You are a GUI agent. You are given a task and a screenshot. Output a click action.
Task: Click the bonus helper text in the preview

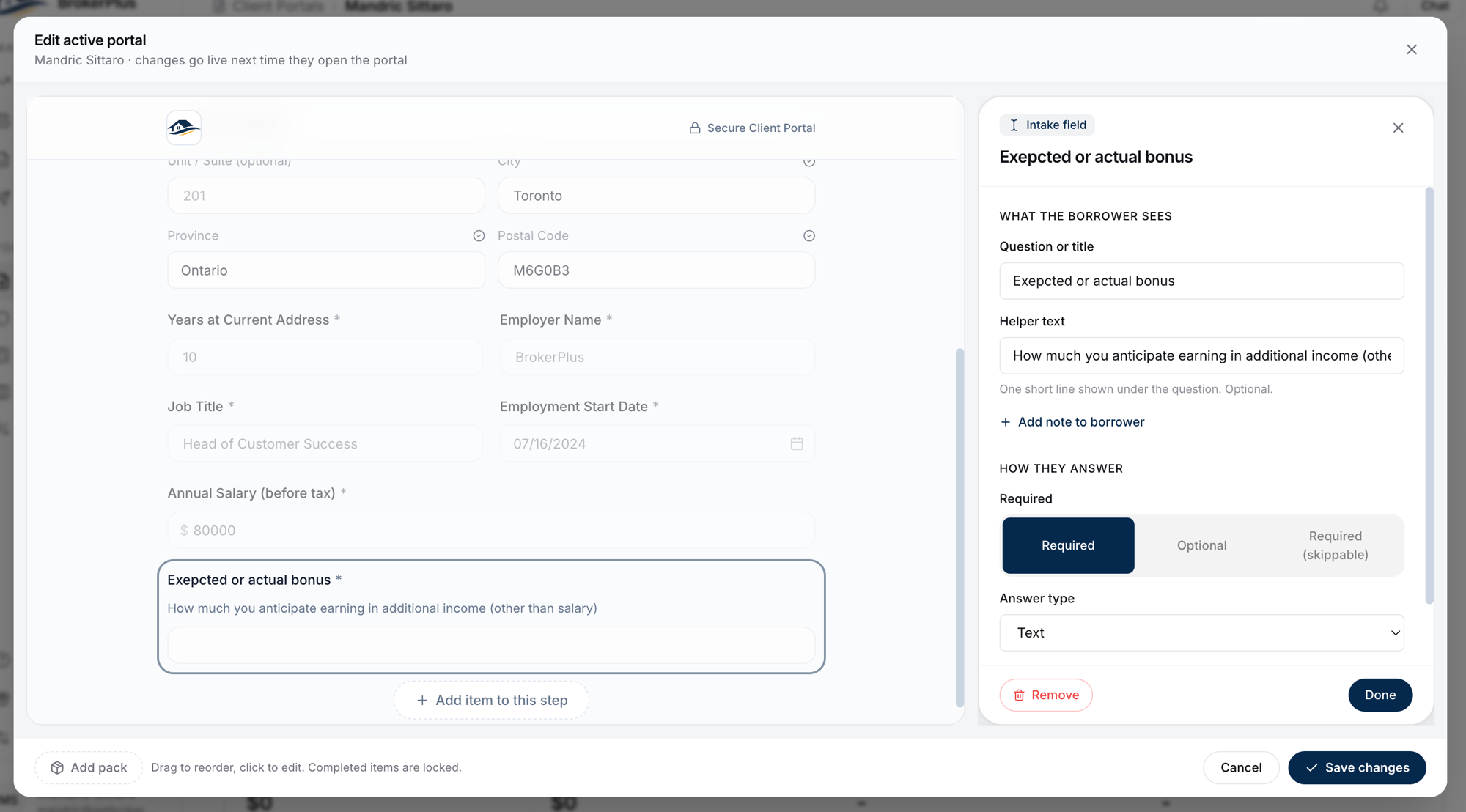382,608
